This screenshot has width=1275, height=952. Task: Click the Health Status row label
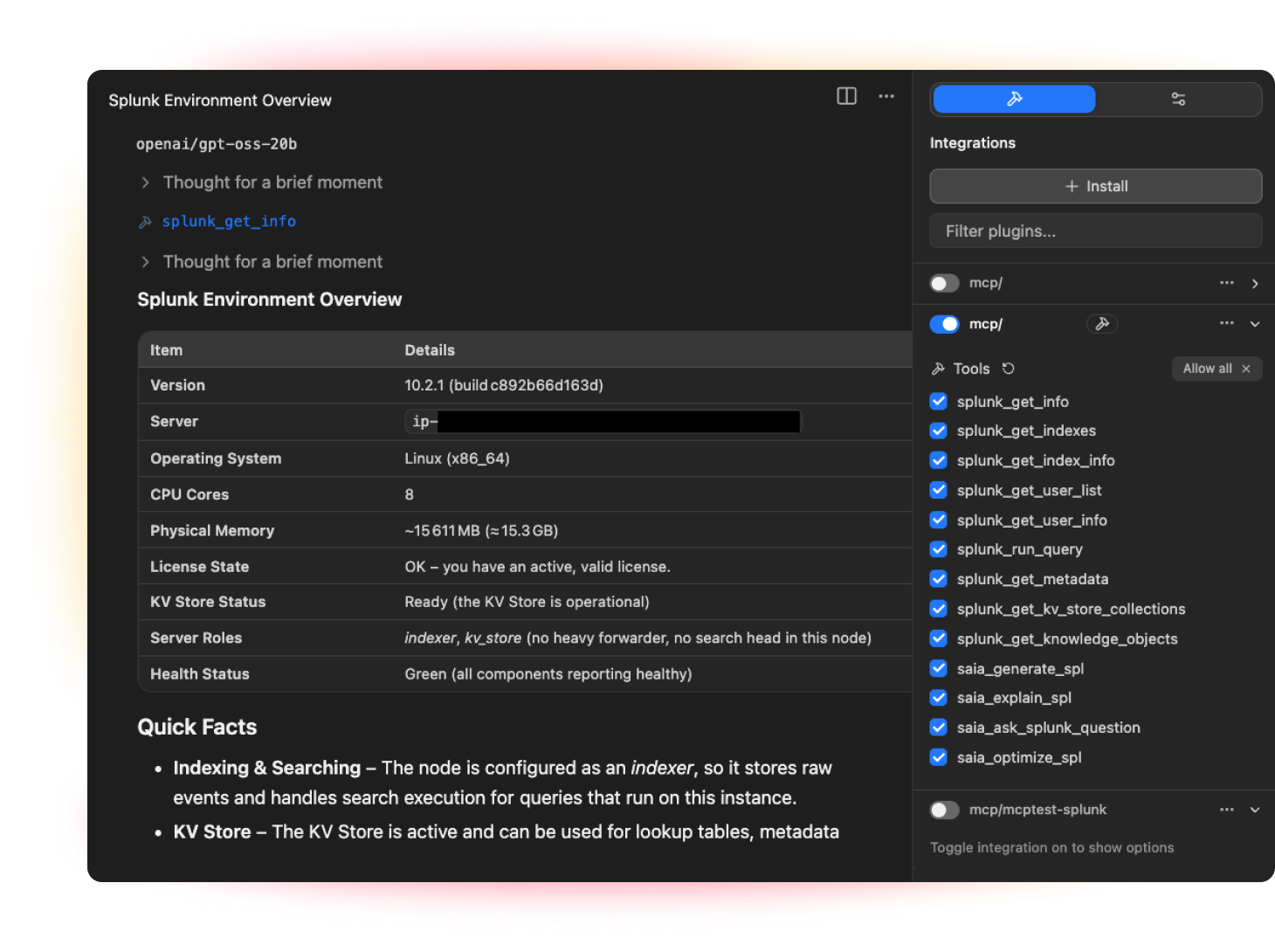pos(200,674)
